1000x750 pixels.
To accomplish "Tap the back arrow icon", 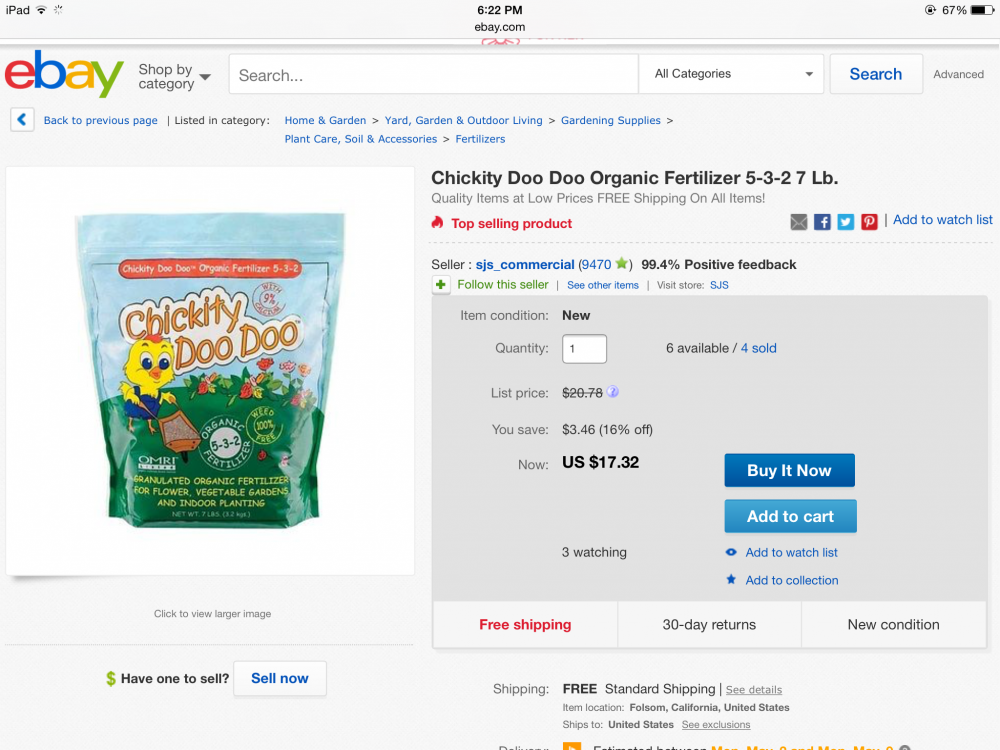I will 23,120.
